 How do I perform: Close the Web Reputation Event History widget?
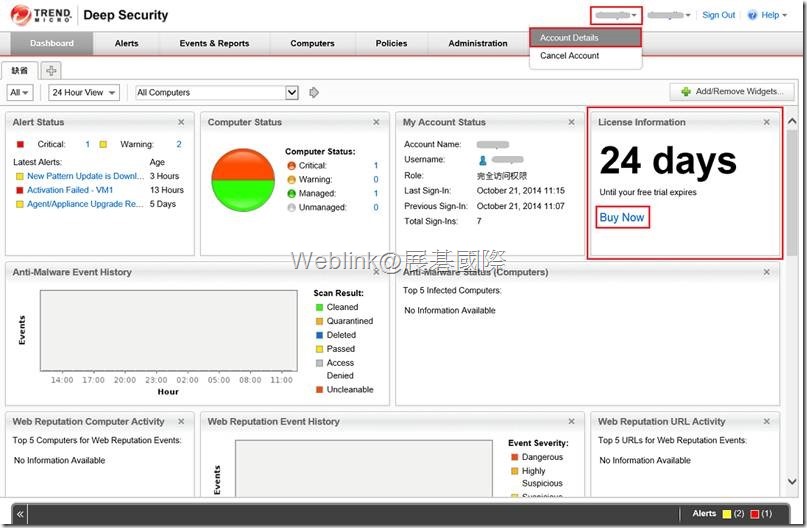point(571,421)
